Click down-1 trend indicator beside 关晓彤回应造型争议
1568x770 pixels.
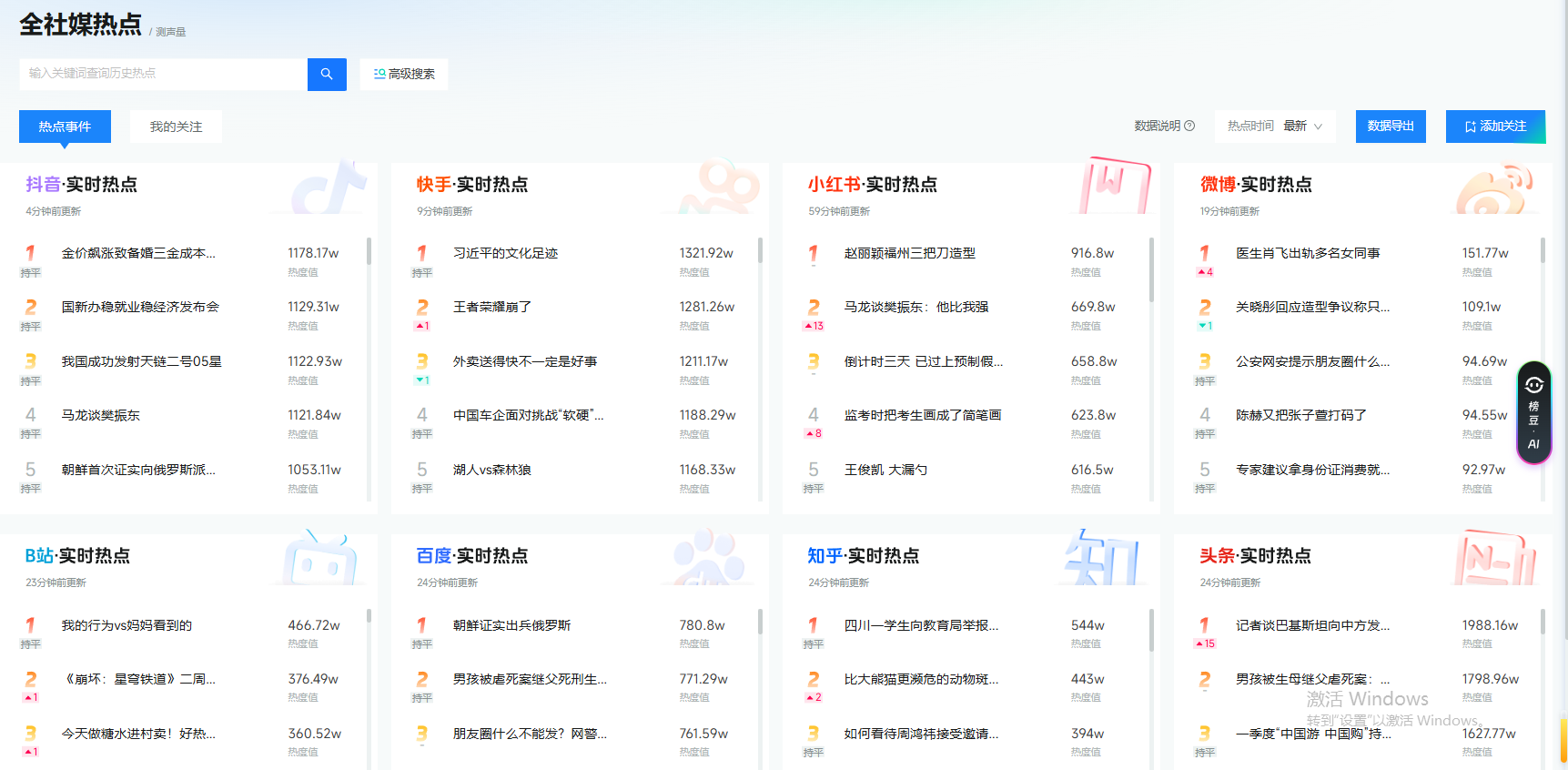point(1205,326)
